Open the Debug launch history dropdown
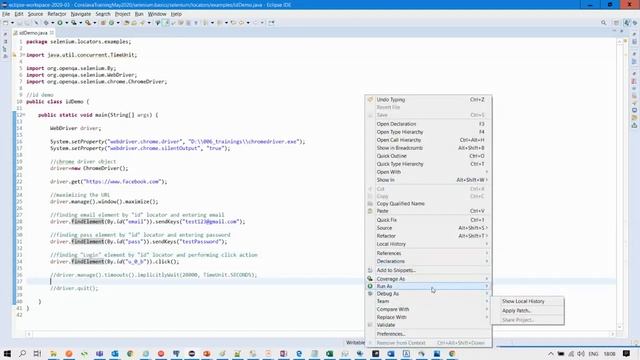640x360 pixels. click(x=52, y=23)
